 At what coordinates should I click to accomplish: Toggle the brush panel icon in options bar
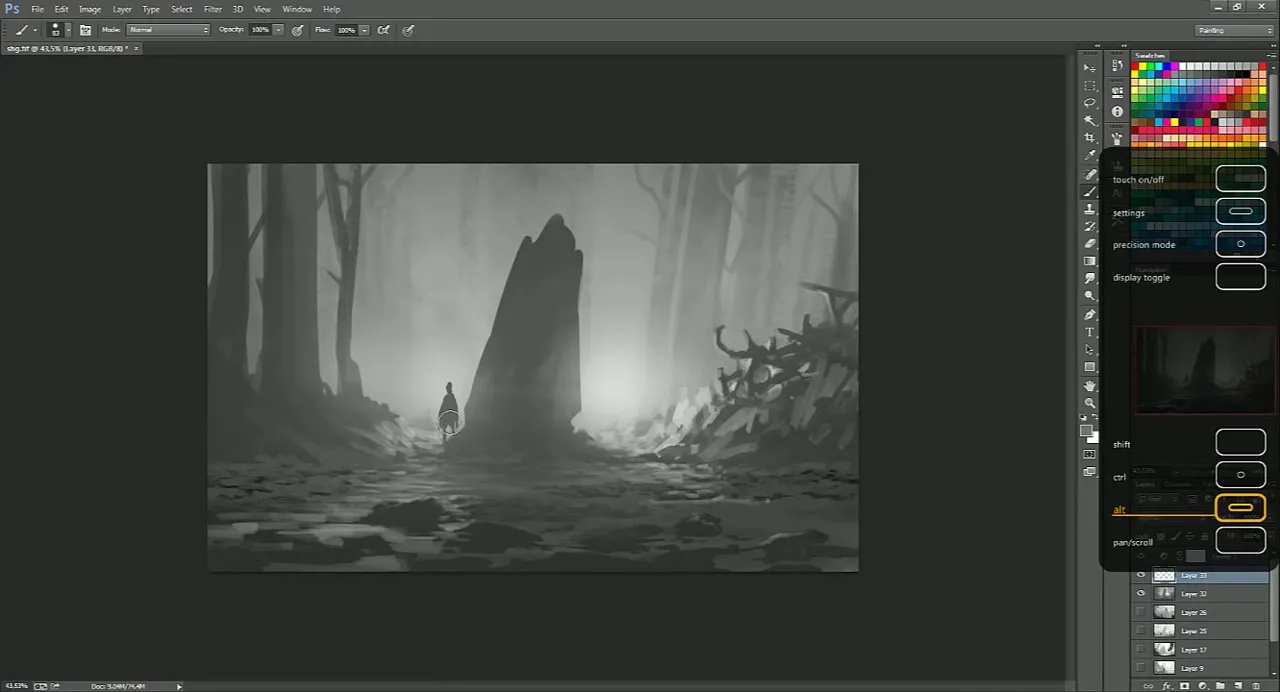(85, 30)
